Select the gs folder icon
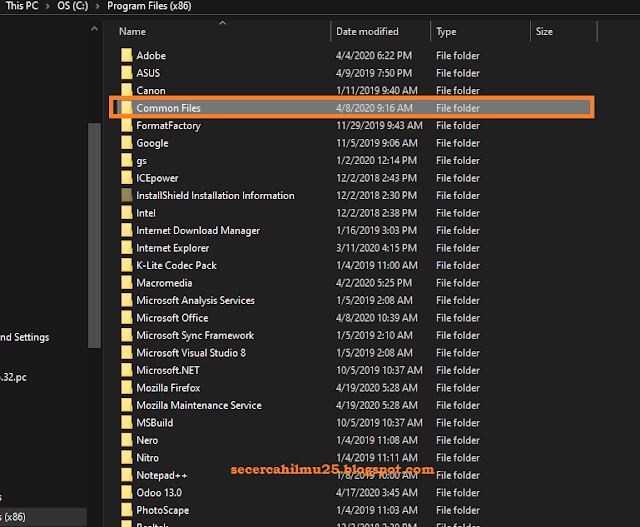 pos(127,160)
